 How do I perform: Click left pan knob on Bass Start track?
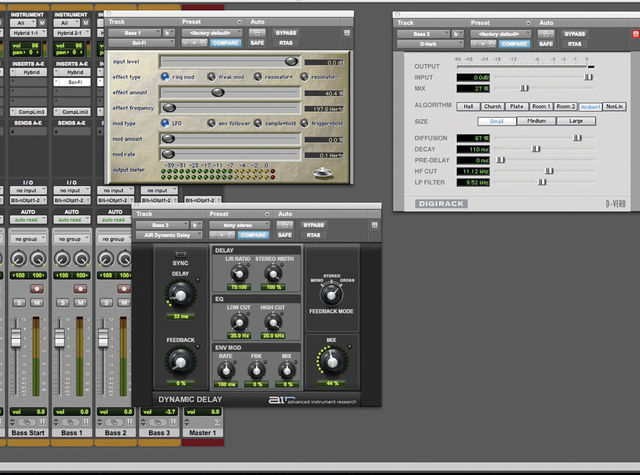click(x=18, y=259)
